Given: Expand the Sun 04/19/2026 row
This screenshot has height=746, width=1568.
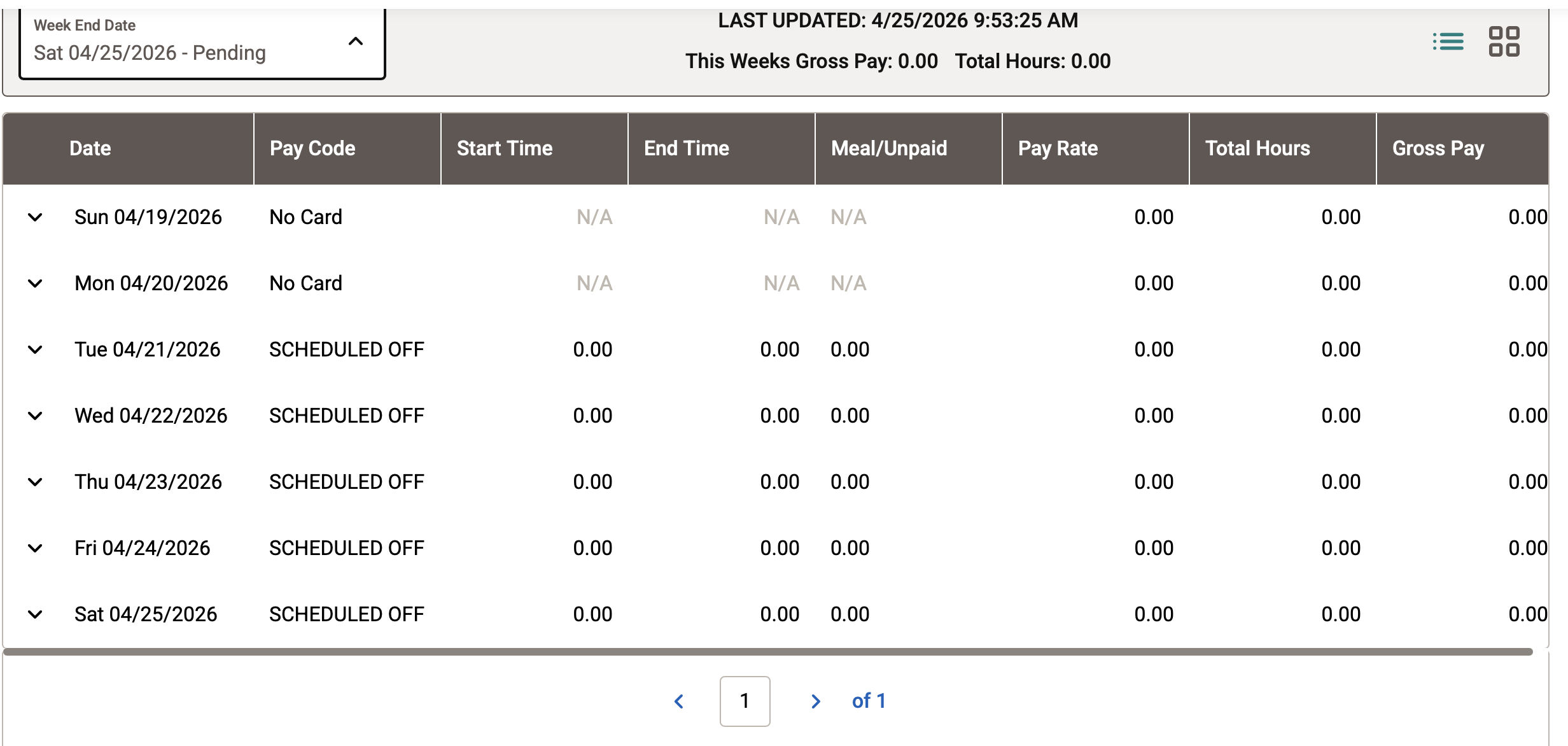Looking at the screenshot, I should (x=36, y=218).
